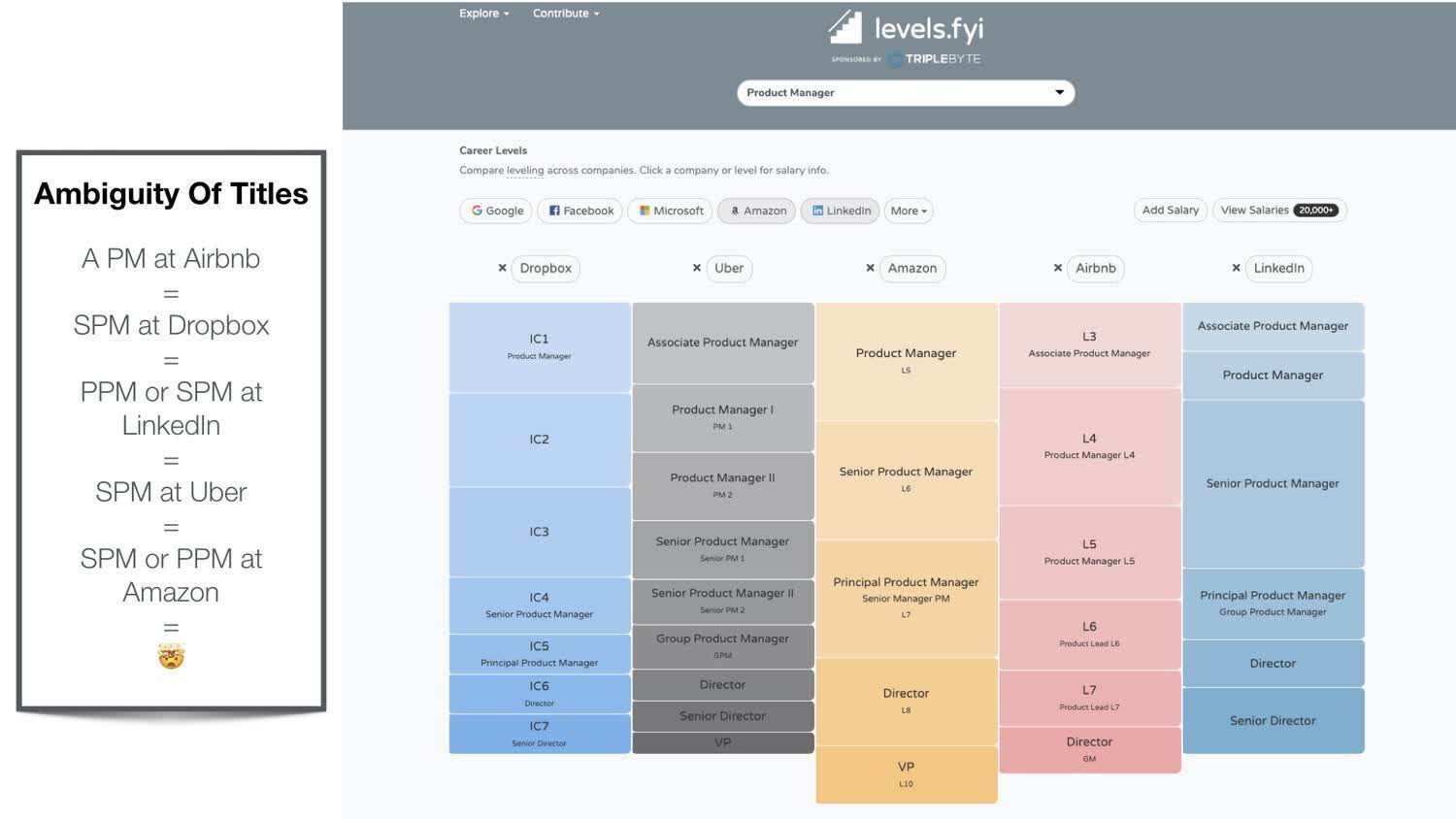Viewport: 1456px width, 819px height.
Task: Click the Airbnb chip above its column
Action: (1095, 268)
